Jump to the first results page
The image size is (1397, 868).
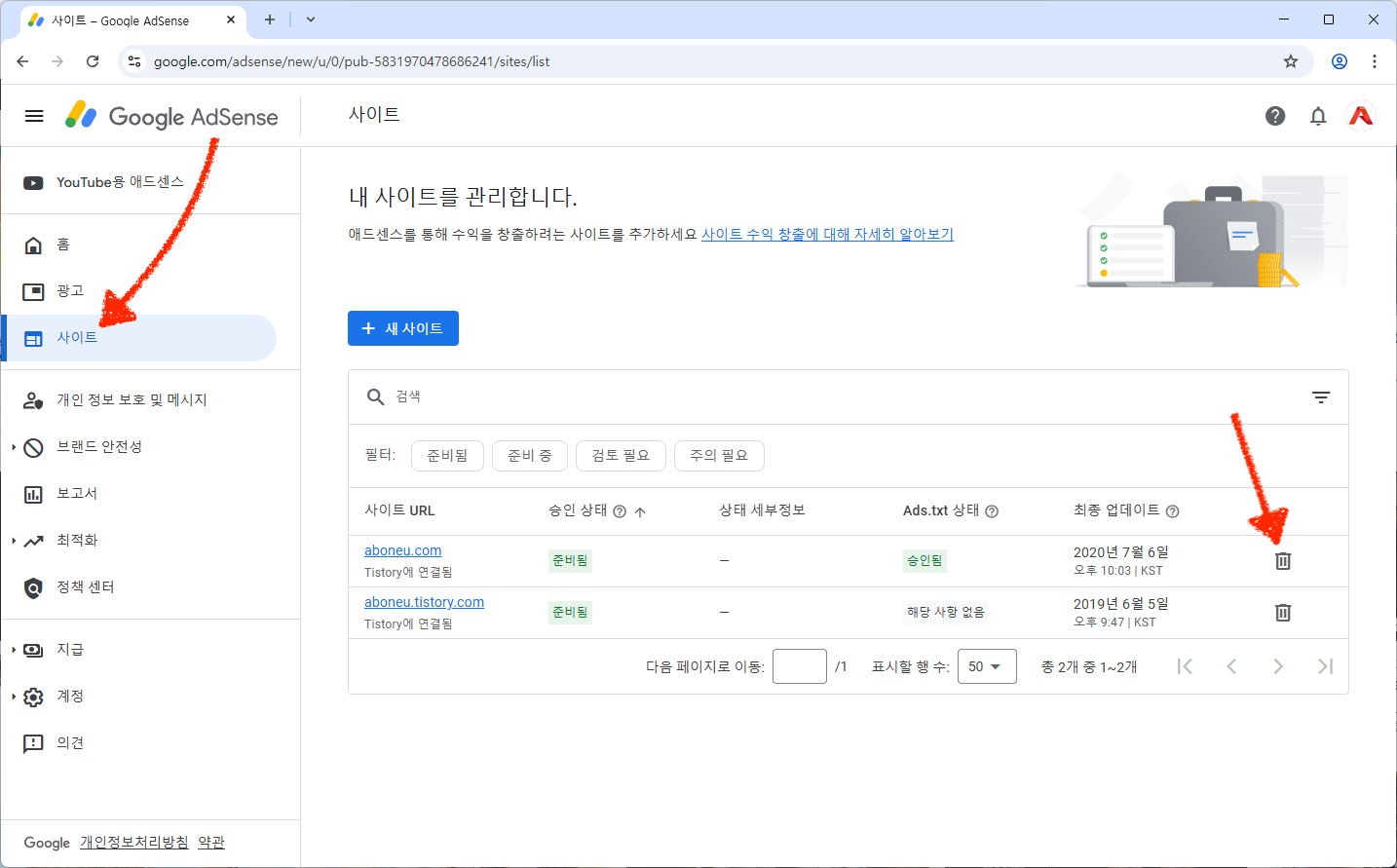point(1185,666)
